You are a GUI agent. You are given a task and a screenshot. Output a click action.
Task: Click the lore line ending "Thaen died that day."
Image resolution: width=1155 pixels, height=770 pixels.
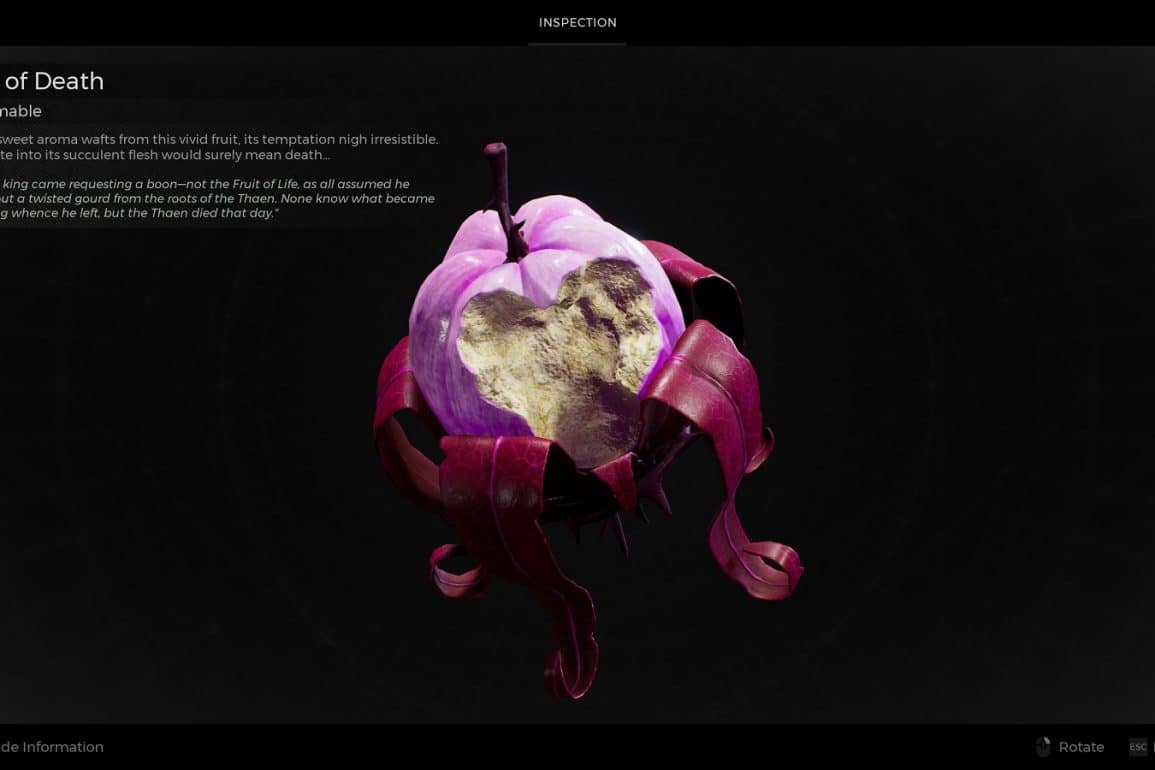pyautogui.click(x=139, y=213)
